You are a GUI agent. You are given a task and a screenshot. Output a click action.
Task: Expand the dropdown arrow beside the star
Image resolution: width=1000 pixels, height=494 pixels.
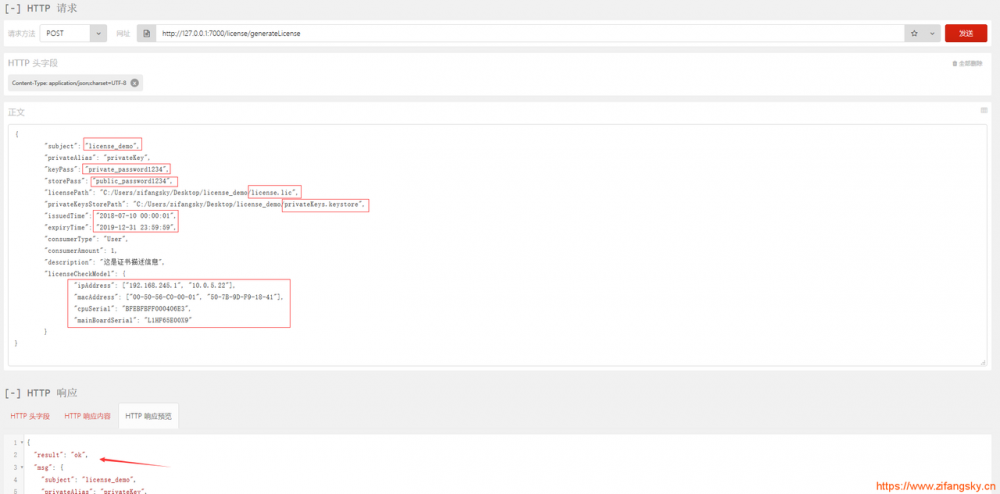932,34
